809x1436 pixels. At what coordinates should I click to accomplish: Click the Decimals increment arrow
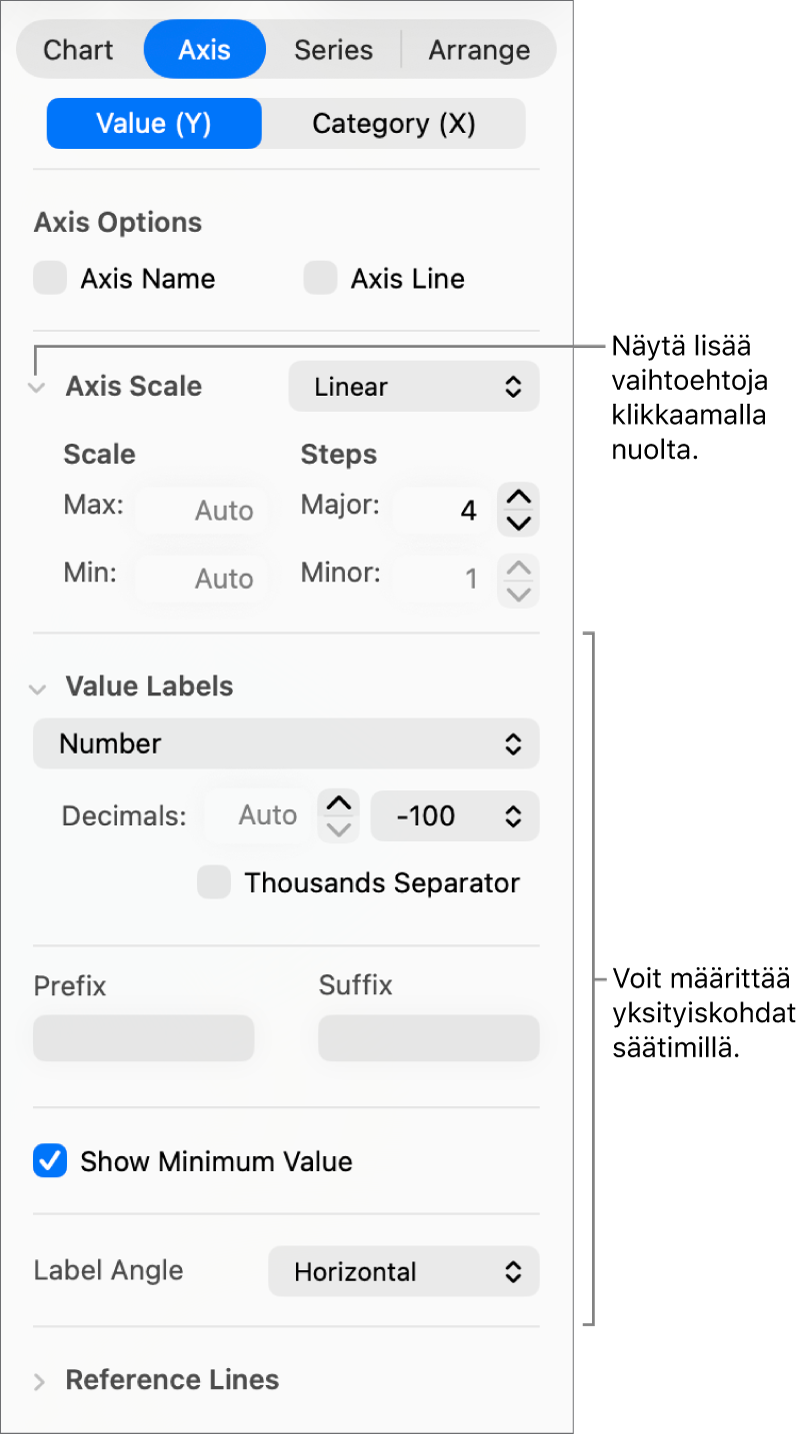[x=339, y=803]
